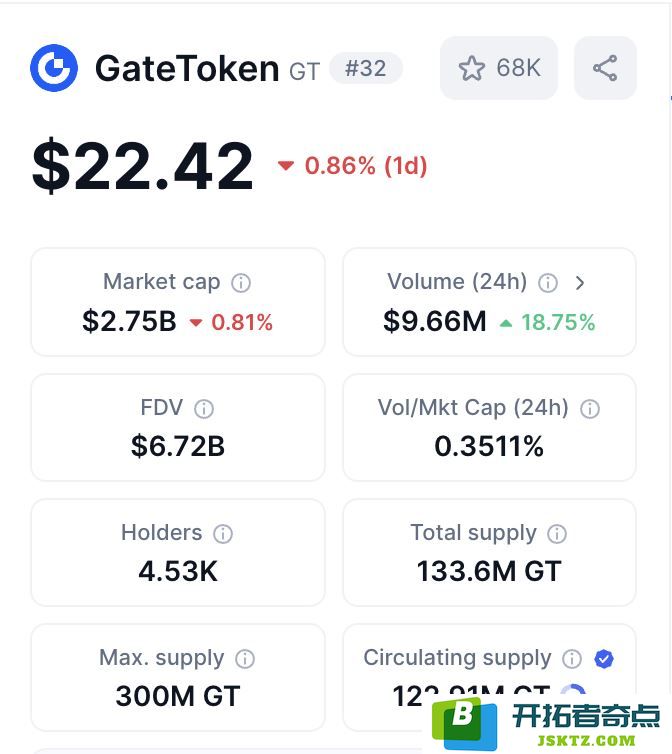Click the verified badge next to Circulating supply

click(604, 659)
